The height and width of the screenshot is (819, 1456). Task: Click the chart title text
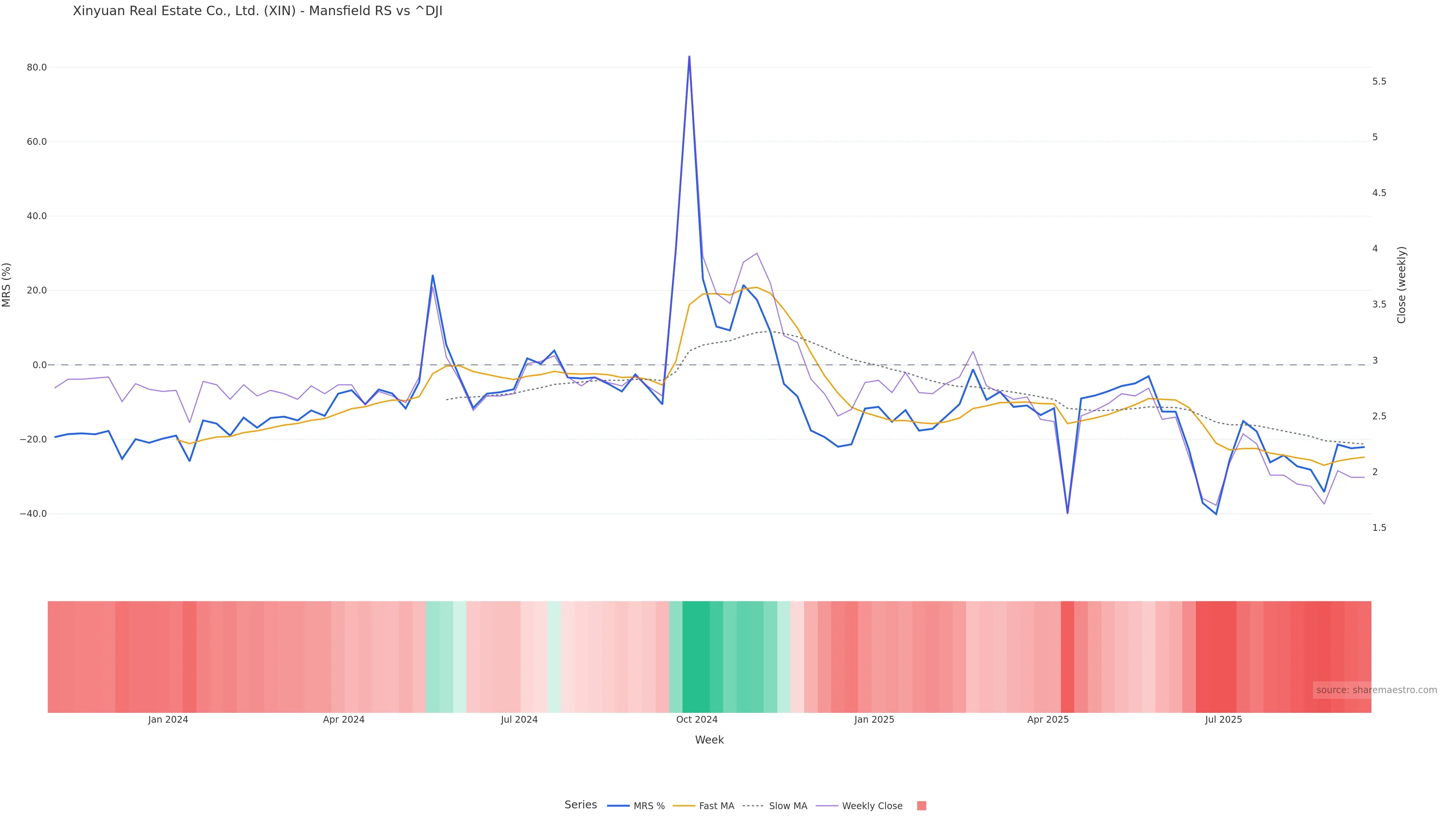(x=258, y=11)
